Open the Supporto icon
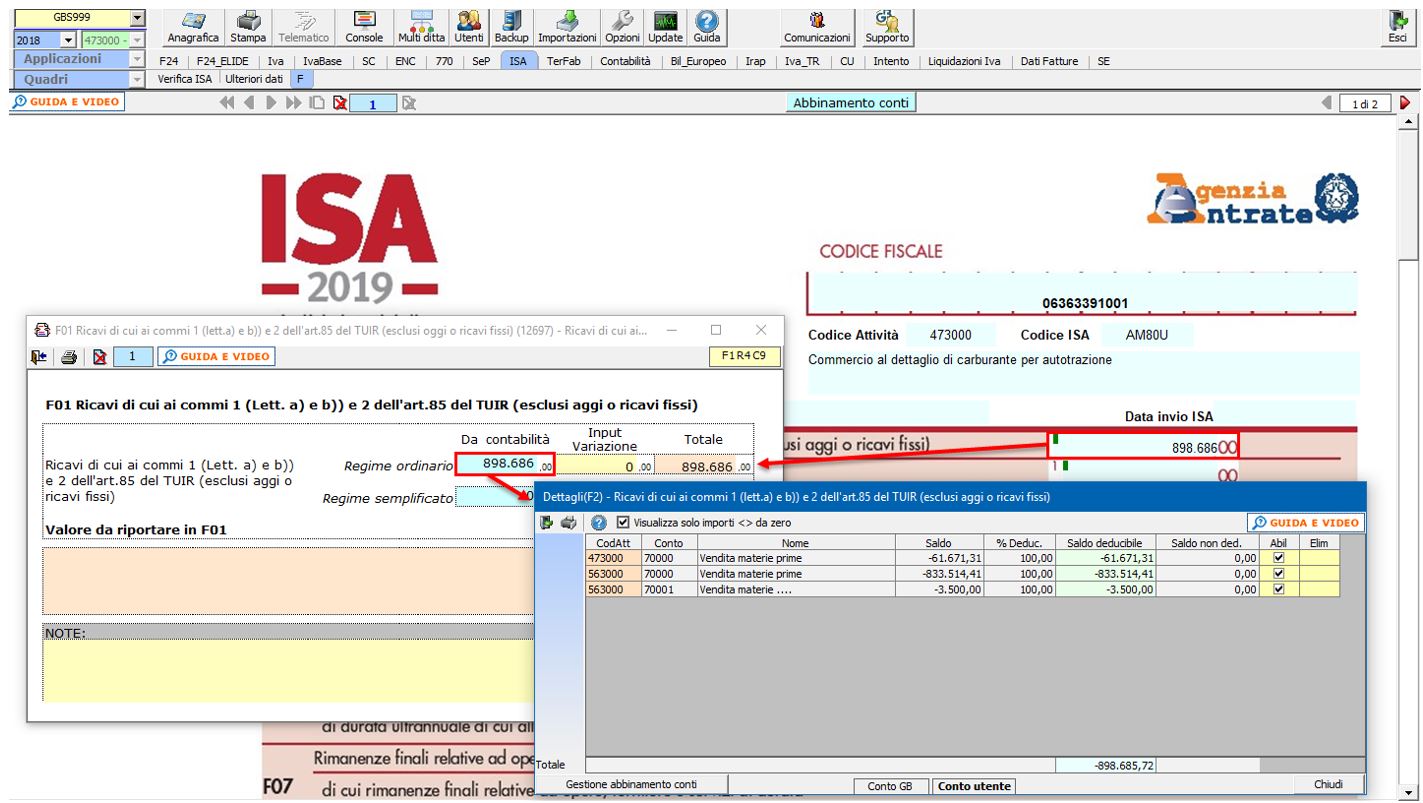The width and height of the screenshot is (1423, 803). click(x=887, y=25)
